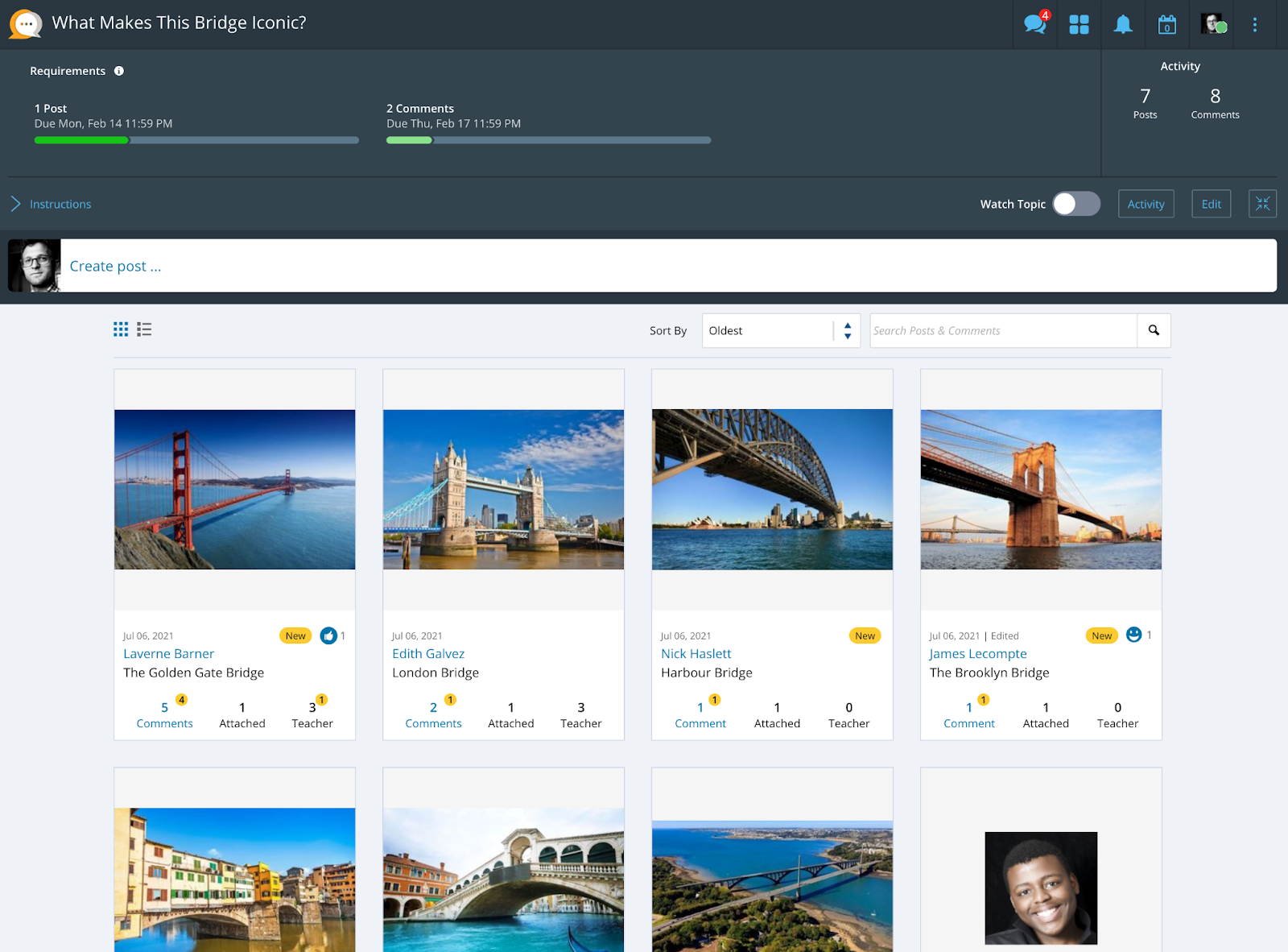Click the post title 'Harbour Bridge'

pos(707,673)
